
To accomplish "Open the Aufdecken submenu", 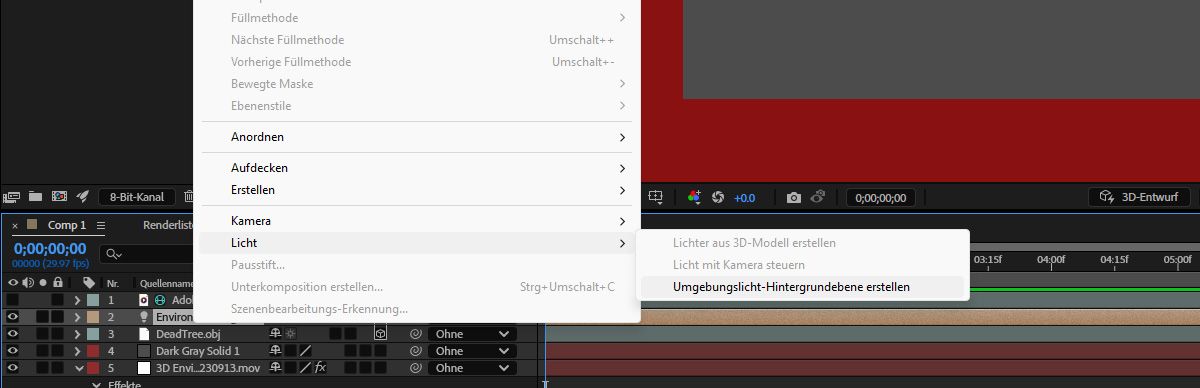I will pos(416,168).
